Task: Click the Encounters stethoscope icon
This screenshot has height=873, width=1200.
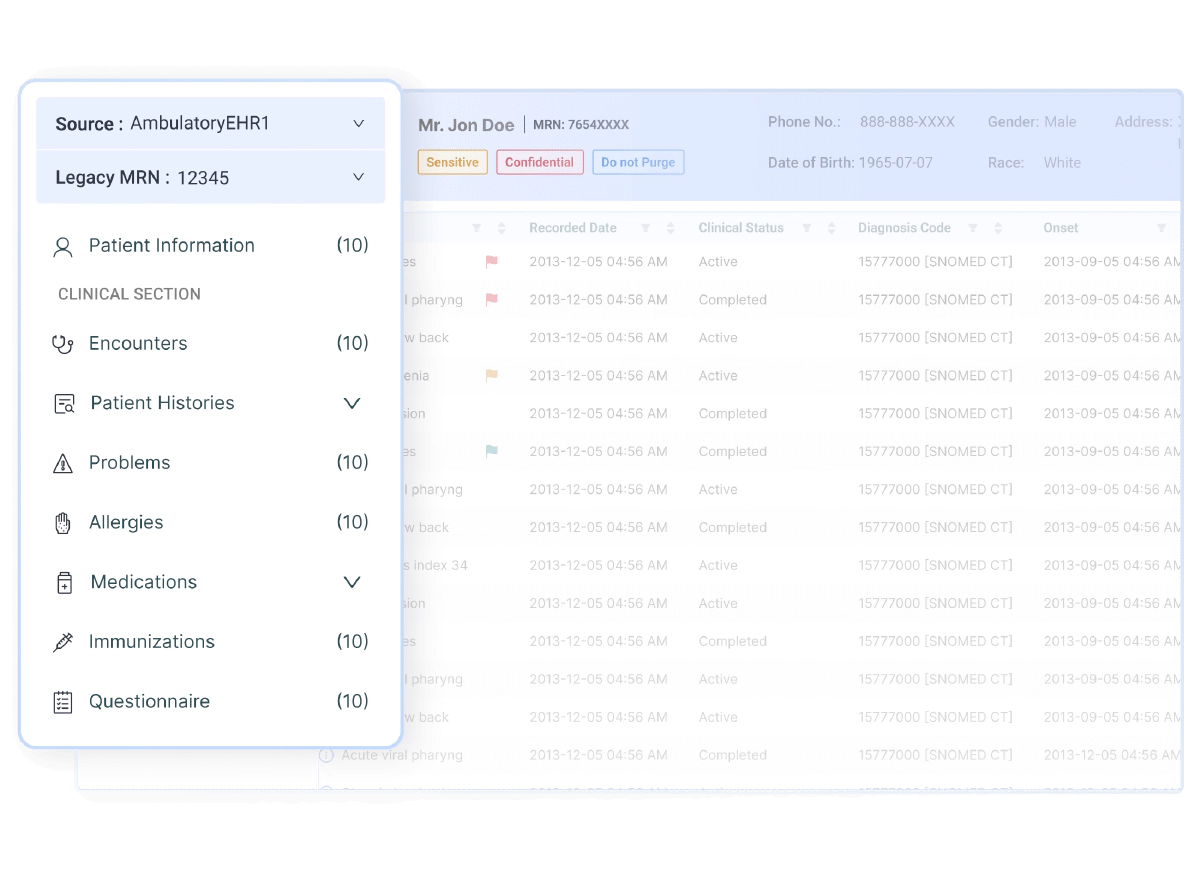Action: (63, 344)
